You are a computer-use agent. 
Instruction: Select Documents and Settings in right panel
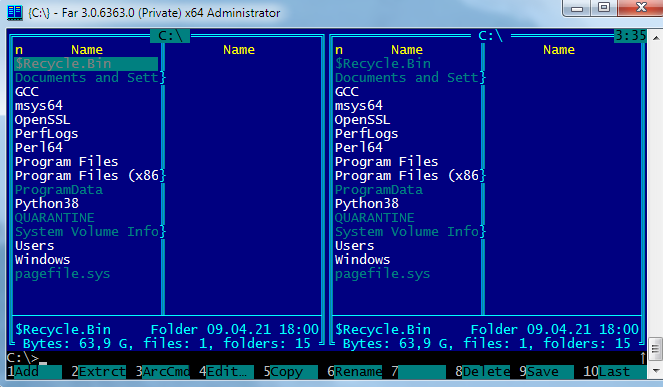(x=408, y=78)
